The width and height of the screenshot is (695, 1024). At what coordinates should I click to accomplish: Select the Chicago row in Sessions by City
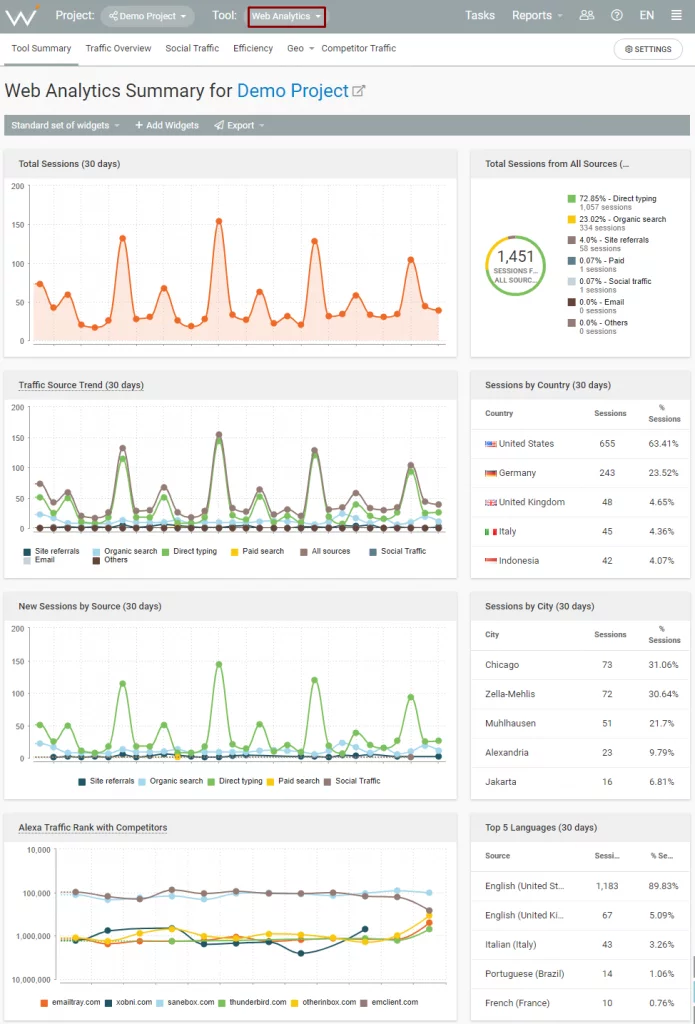(580, 665)
